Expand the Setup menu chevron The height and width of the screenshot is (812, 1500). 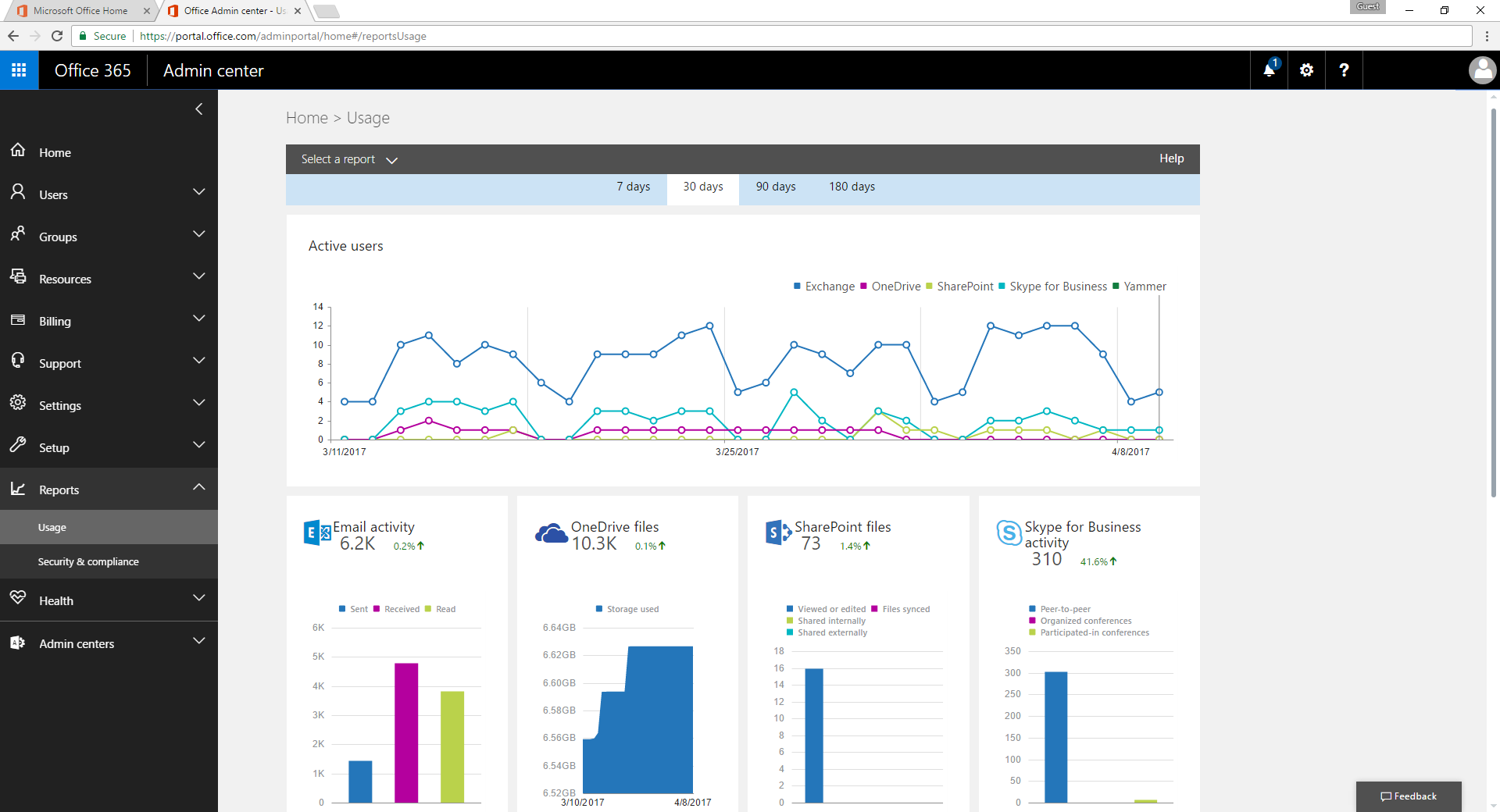[x=199, y=445]
